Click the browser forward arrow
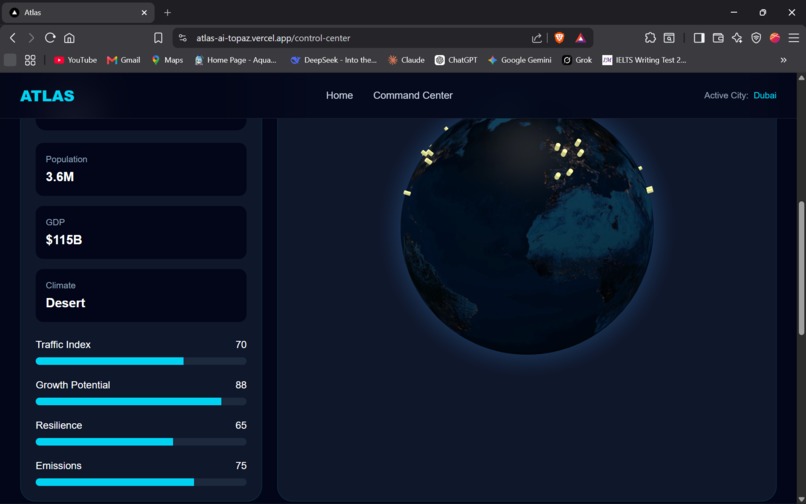806x504 pixels. click(x=31, y=38)
